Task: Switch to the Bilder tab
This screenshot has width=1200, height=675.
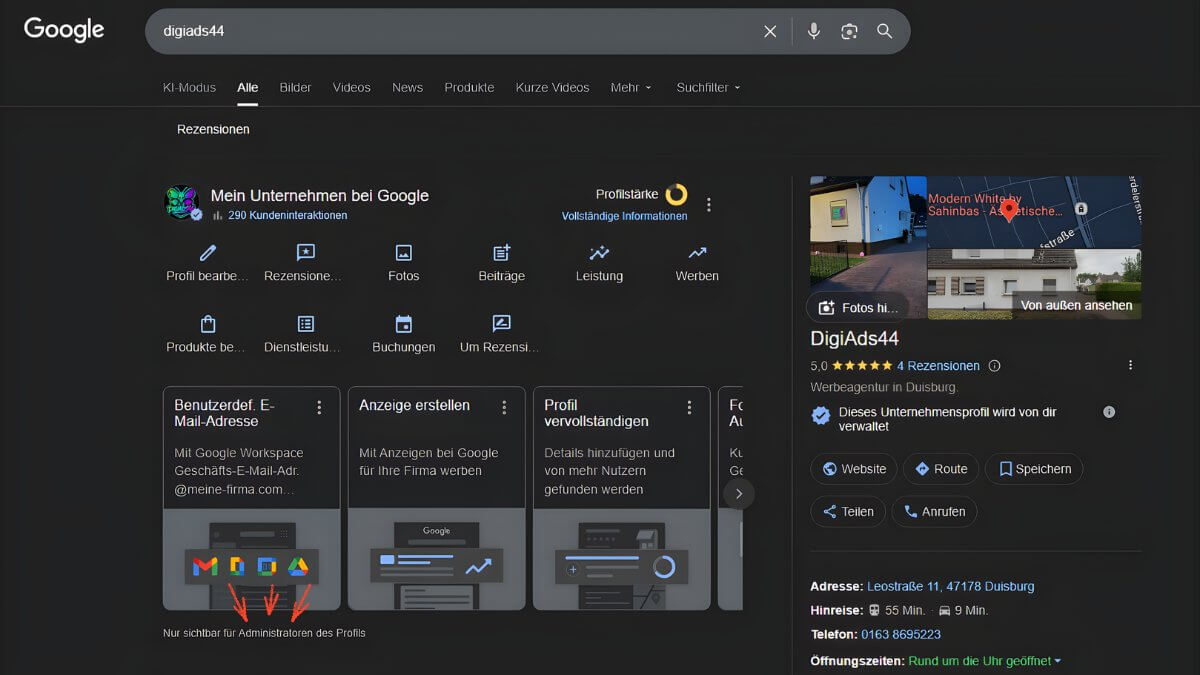Action: click(x=295, y=88)
